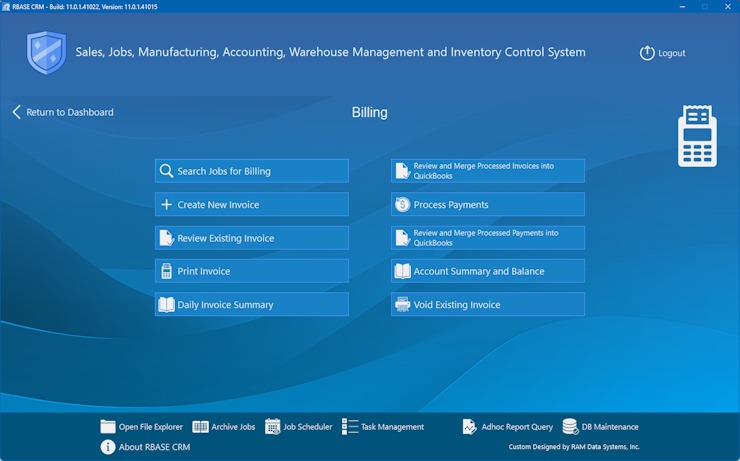Screen dimensions: 740x461
Task: Click the Archive Jobs cabinet icon
Action: pyautogui.click(x=200, y=427)
